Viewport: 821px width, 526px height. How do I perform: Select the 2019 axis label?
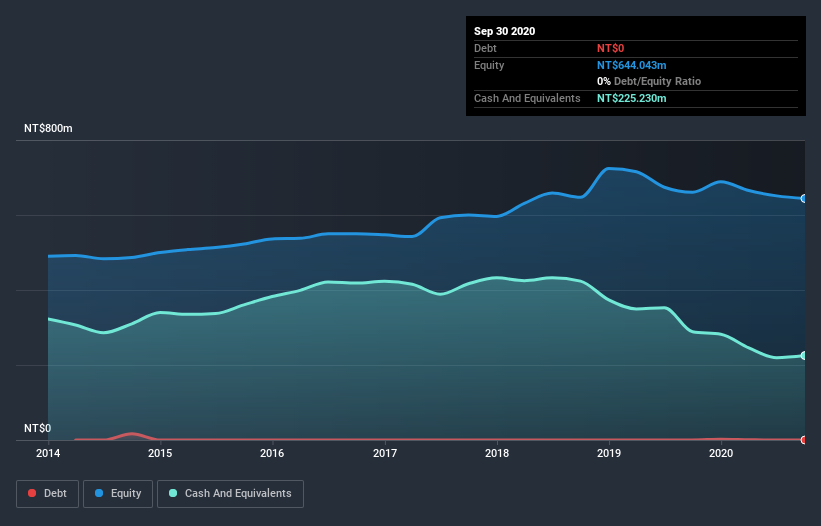[x=609, y=453]
